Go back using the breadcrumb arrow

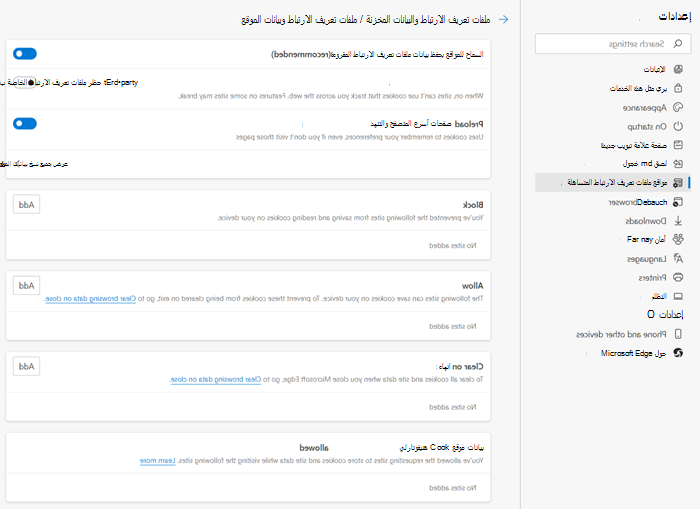(503, 19)
